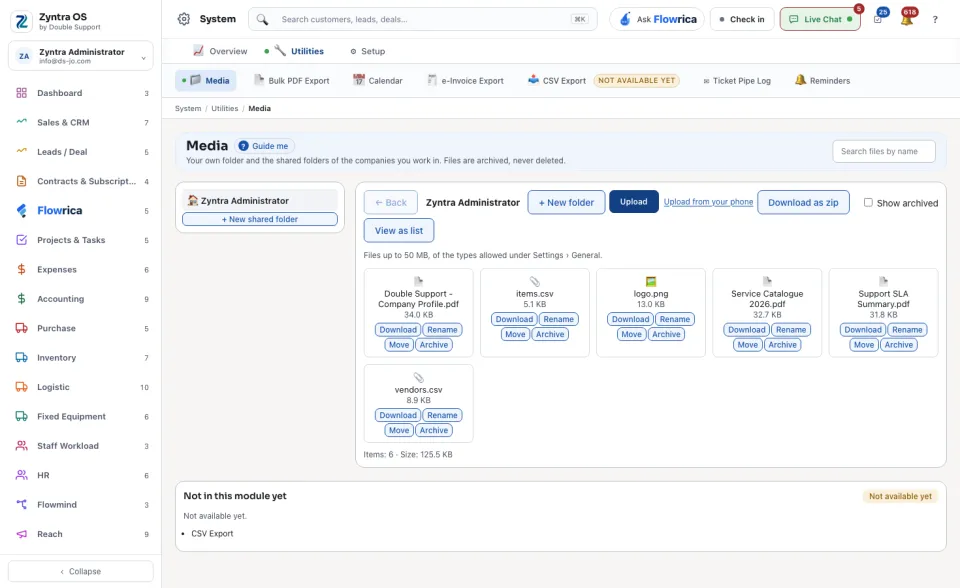Focus the global search customers field
The height and width of the screenshot is (588, 960).
click(422, 20)
